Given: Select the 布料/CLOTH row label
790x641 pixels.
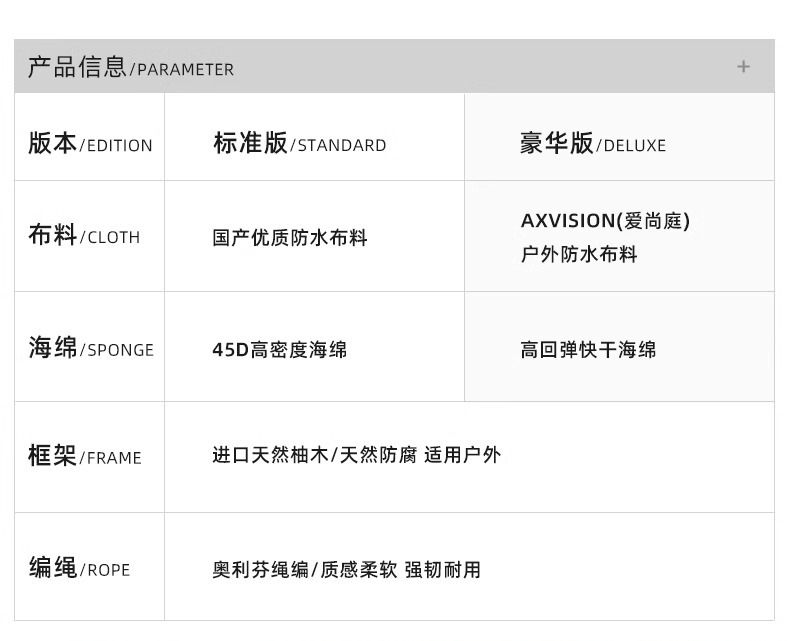Looking at the screenshot, I should 84,236.
